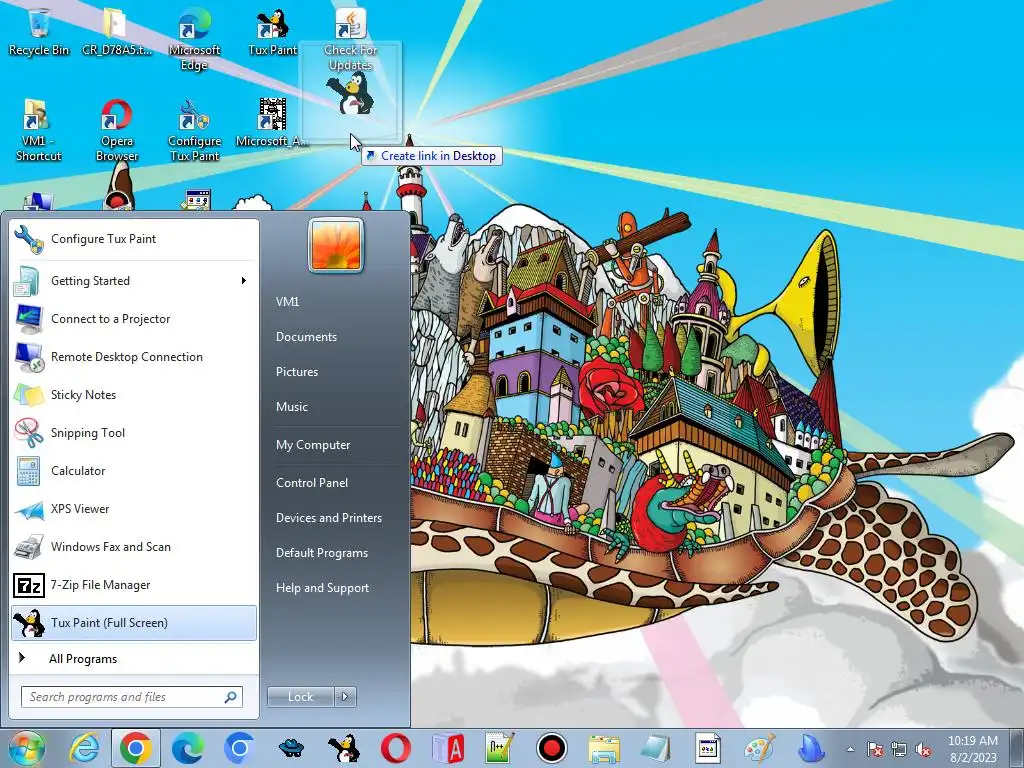The width and height of the screenshot is (1024, 768).
Task: Open Microsoft Edge from the taskbar
Action: 187,748
